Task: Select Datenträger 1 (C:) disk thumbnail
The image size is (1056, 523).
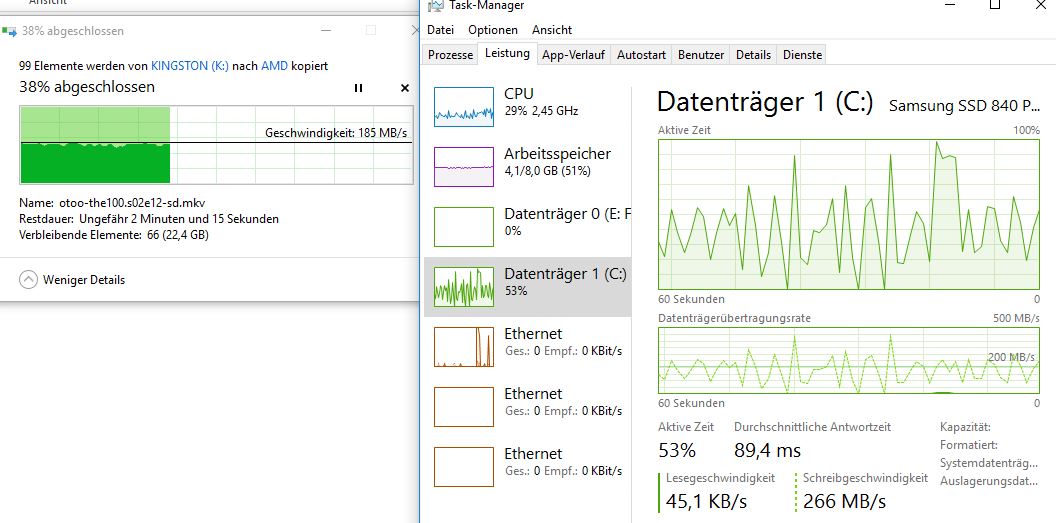Action: tap(464, 286)
